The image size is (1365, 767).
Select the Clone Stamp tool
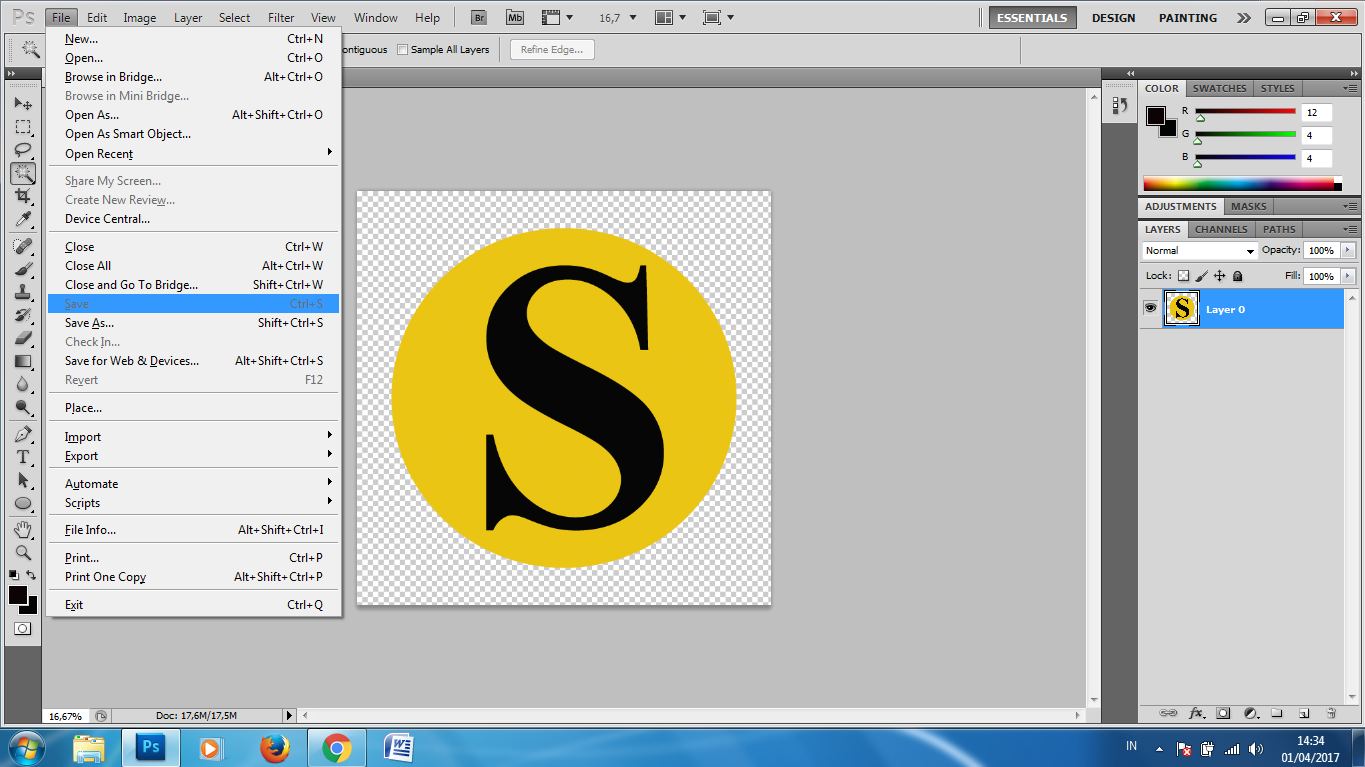coord(23,290)
